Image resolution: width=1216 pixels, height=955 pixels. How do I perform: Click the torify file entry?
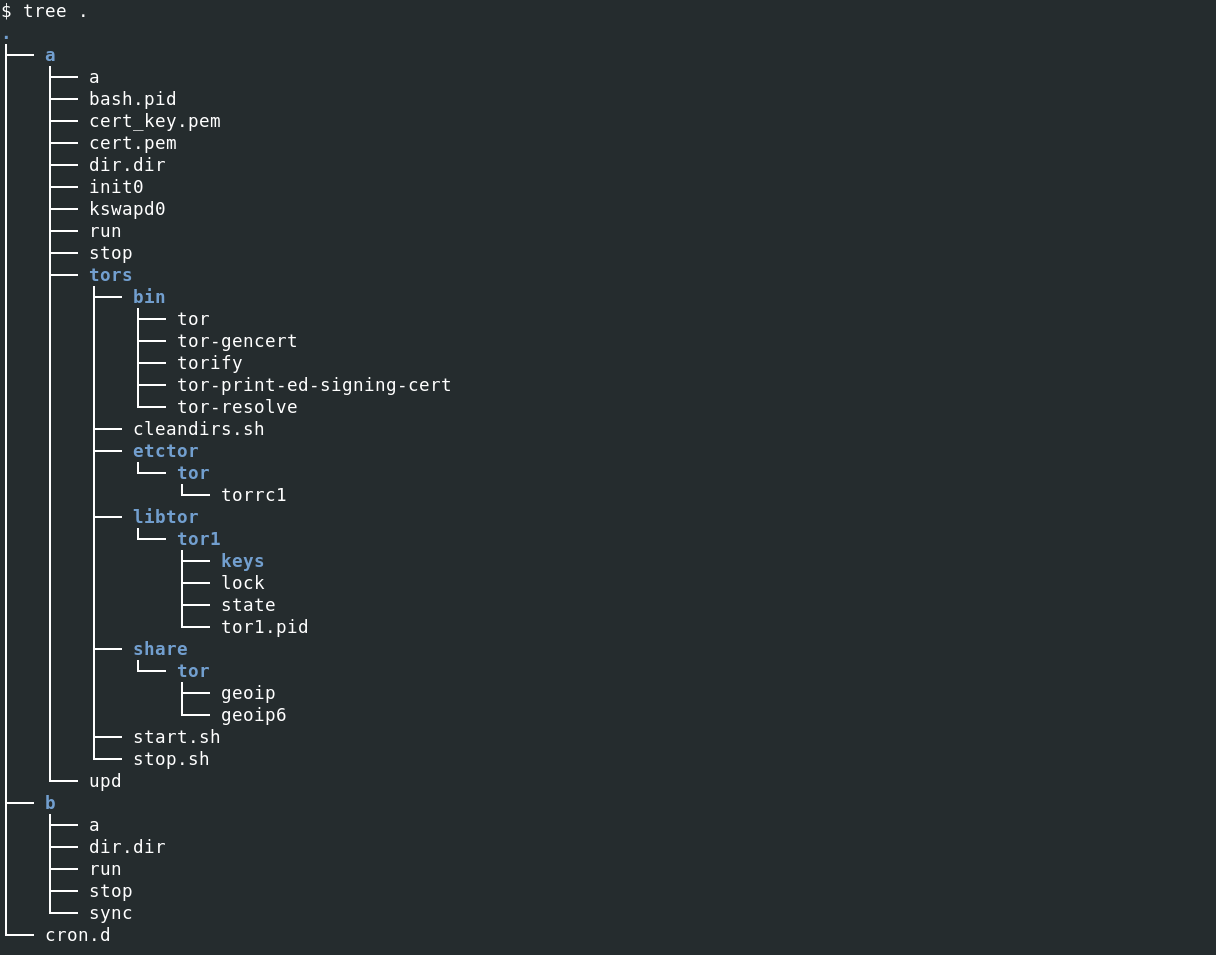coord(210,363)
